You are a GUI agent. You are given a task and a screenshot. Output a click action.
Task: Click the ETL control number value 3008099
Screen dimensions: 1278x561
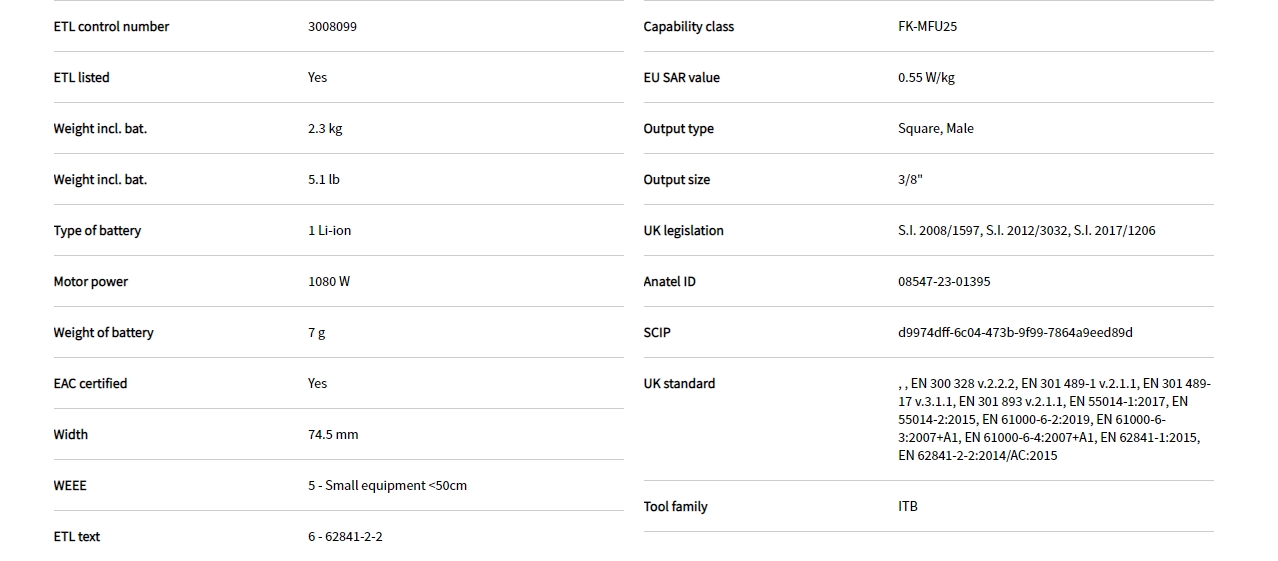(x=332, y=27)
